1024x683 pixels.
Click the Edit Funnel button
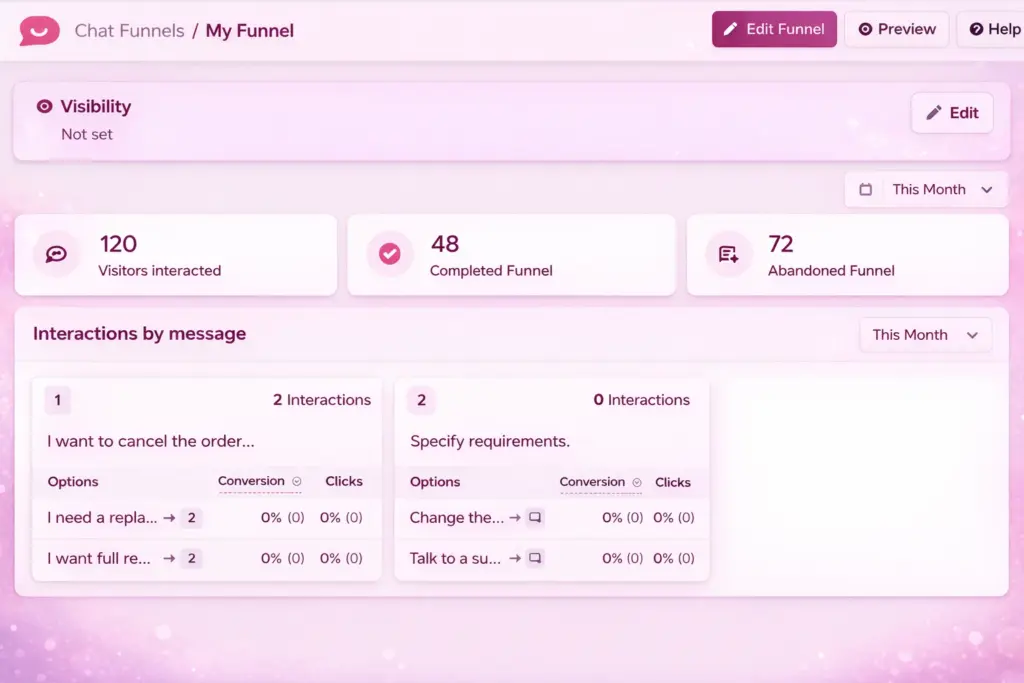point(774,29)
